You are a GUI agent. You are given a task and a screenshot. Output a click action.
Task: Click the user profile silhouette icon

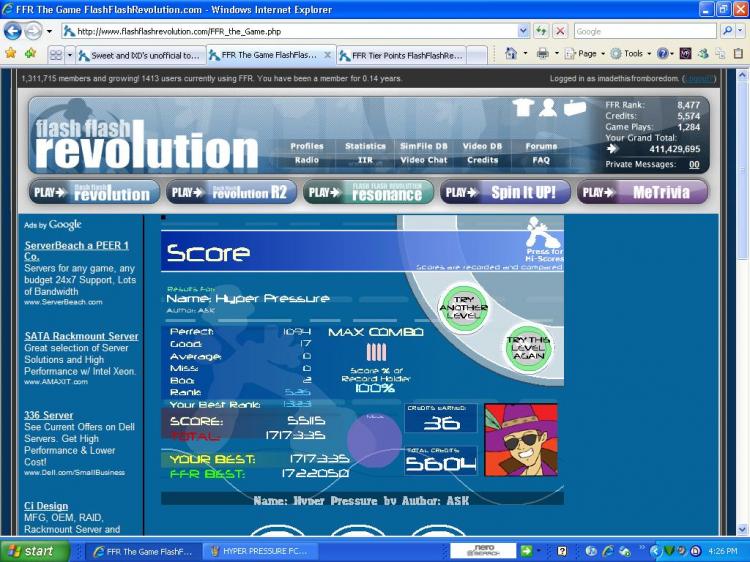pos(548,108)
